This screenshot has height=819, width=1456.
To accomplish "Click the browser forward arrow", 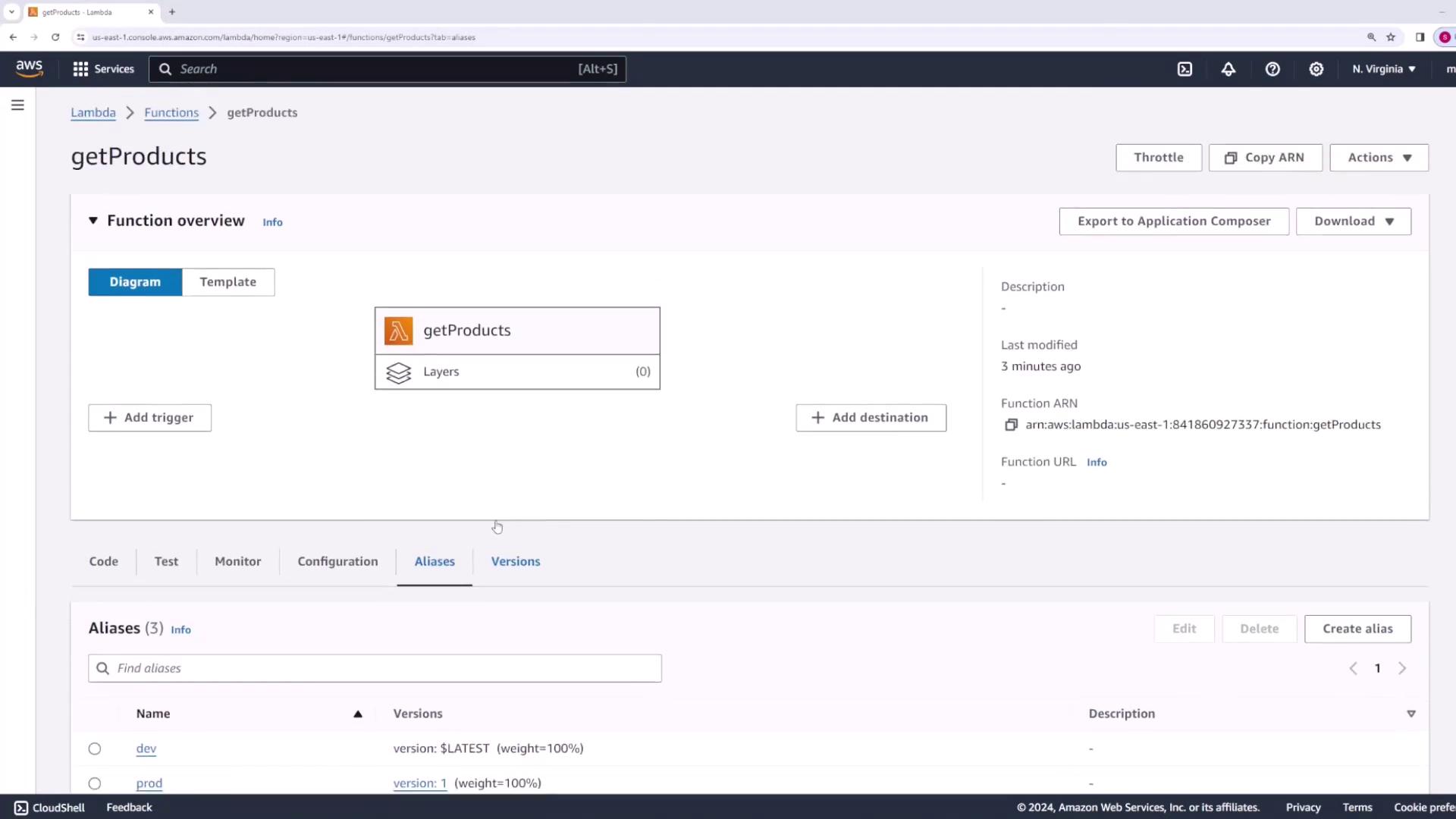I will 34,37.
